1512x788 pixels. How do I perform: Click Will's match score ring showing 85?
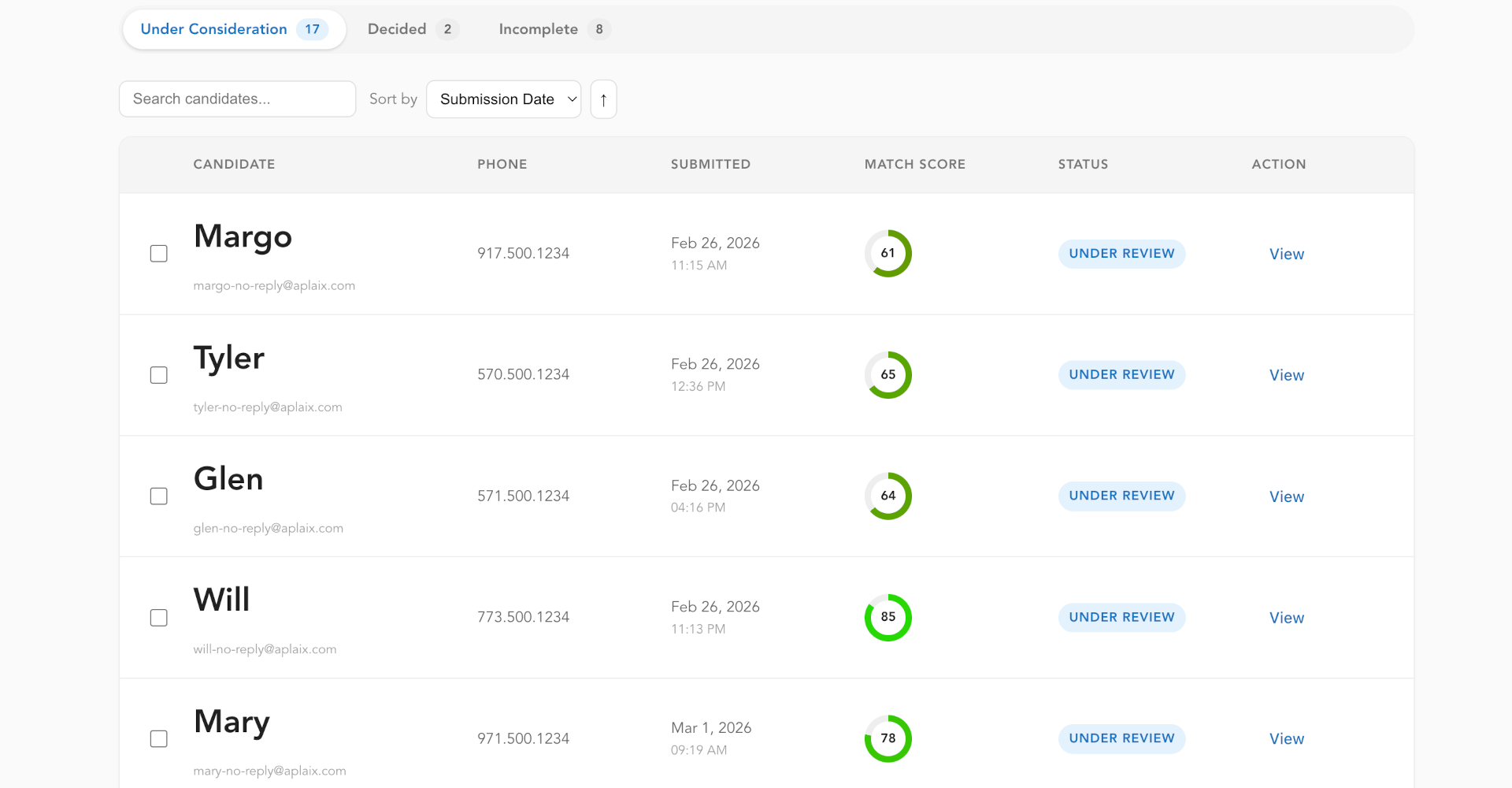point(888,618)
